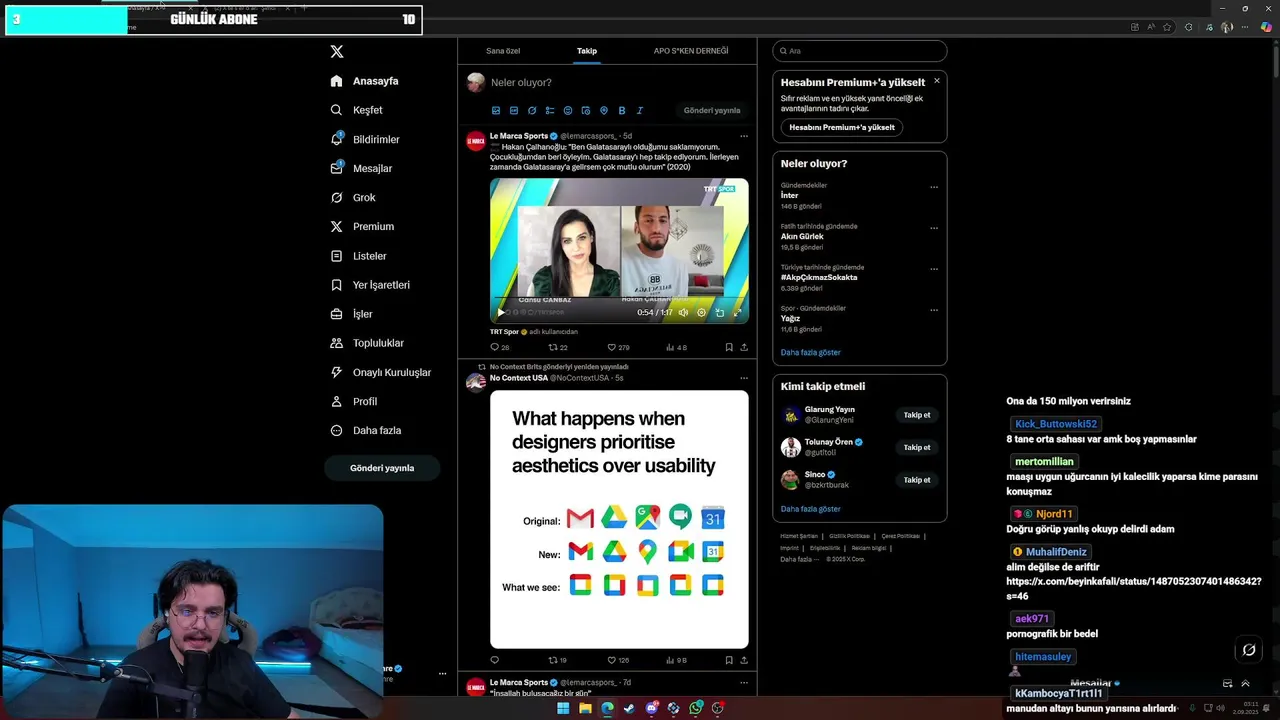This screenshot has width=1280, height=720.
Task: Open the X logo home link
Action: (x=337, y=51)
